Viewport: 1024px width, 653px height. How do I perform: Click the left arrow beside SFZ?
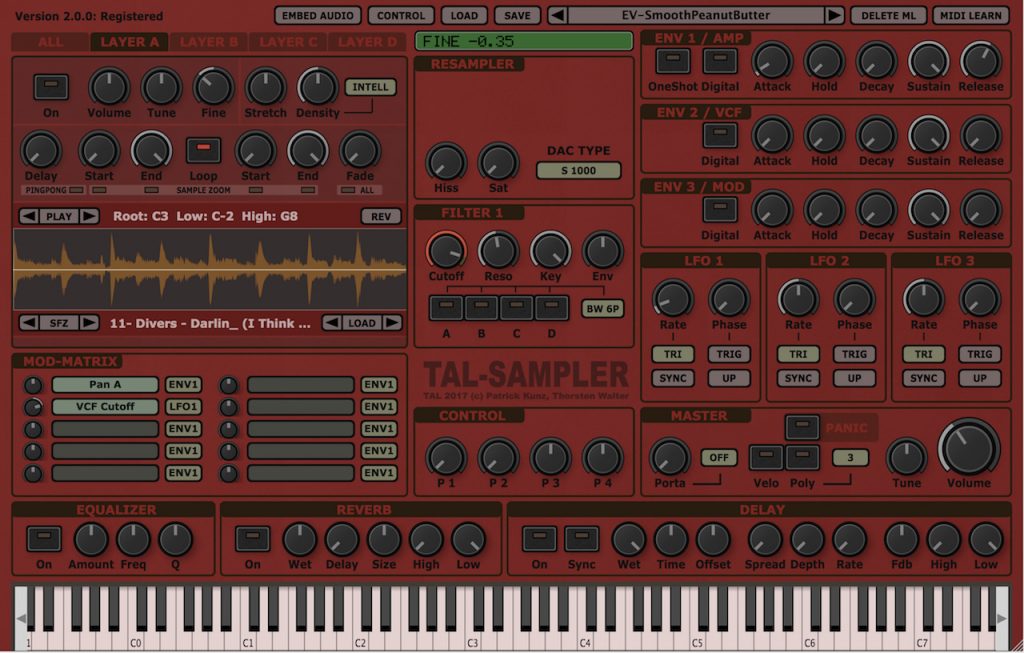tap(29, 323)
